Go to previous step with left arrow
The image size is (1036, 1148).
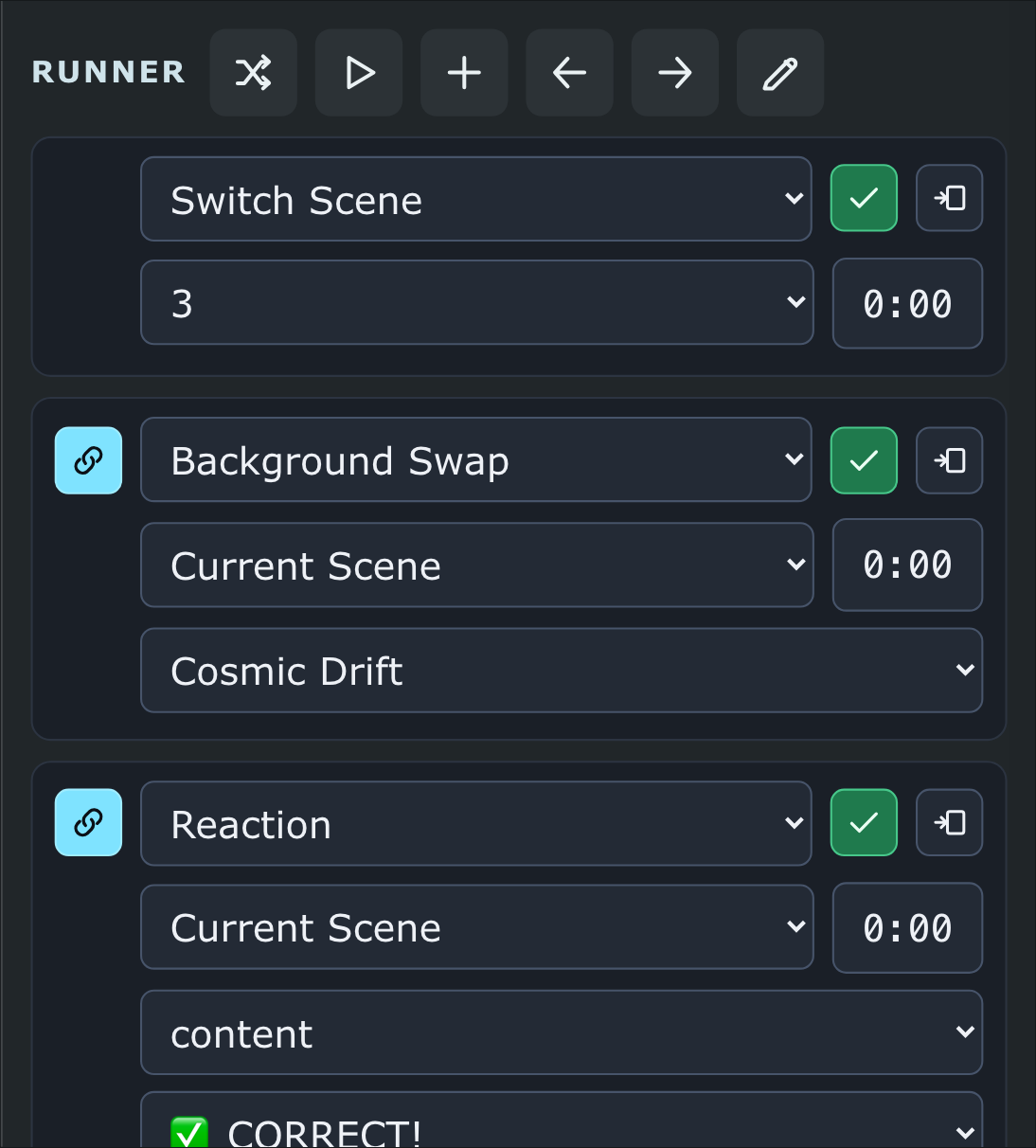(x=569, y=73)
